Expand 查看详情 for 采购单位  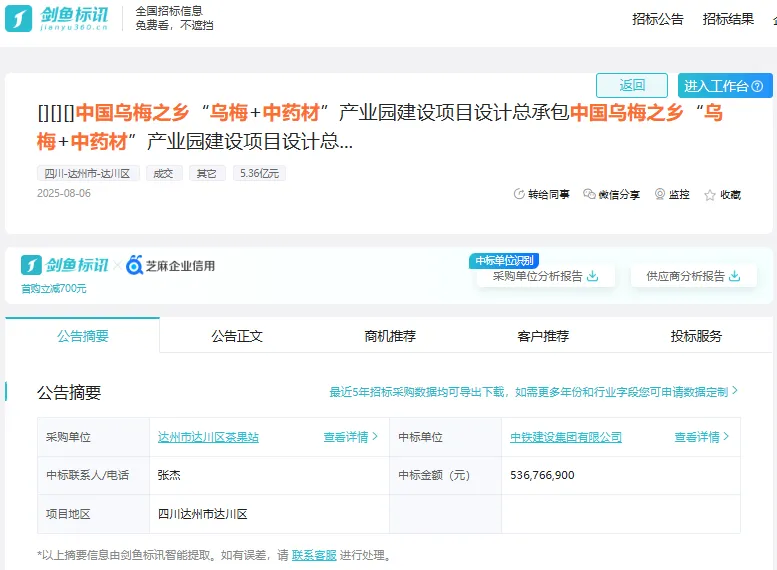click(350, 437)
